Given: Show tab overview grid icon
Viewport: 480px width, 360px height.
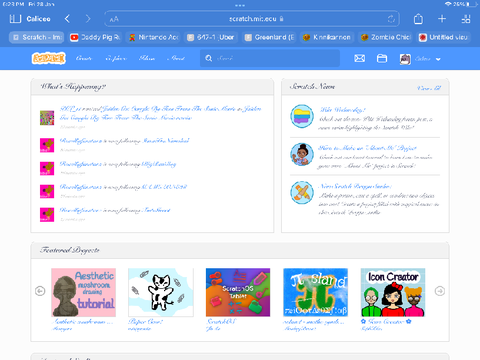Looking at the screenshot, I should pos(466,19).
